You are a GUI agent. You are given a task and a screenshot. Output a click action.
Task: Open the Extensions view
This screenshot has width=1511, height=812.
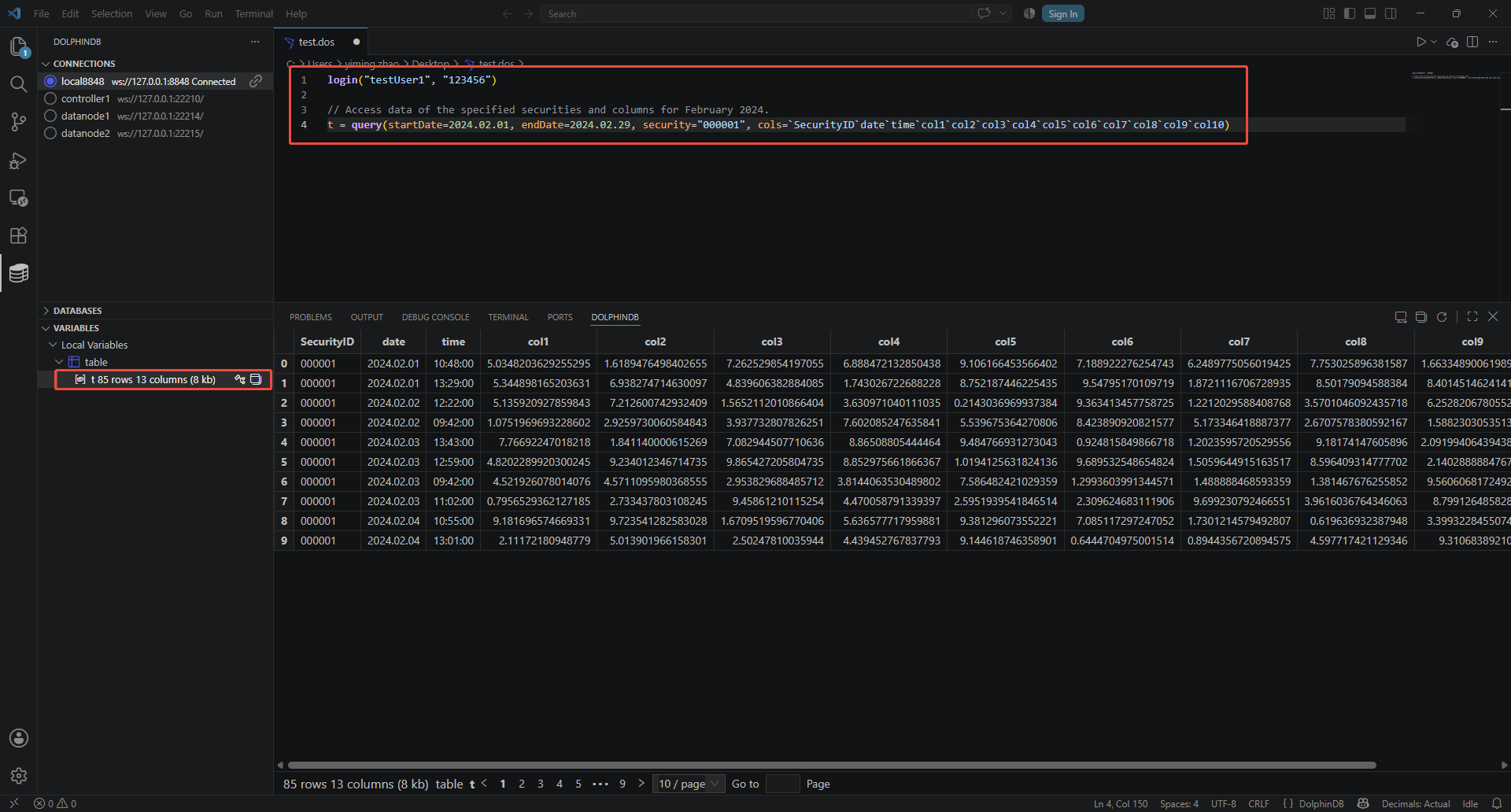[19, 235]
